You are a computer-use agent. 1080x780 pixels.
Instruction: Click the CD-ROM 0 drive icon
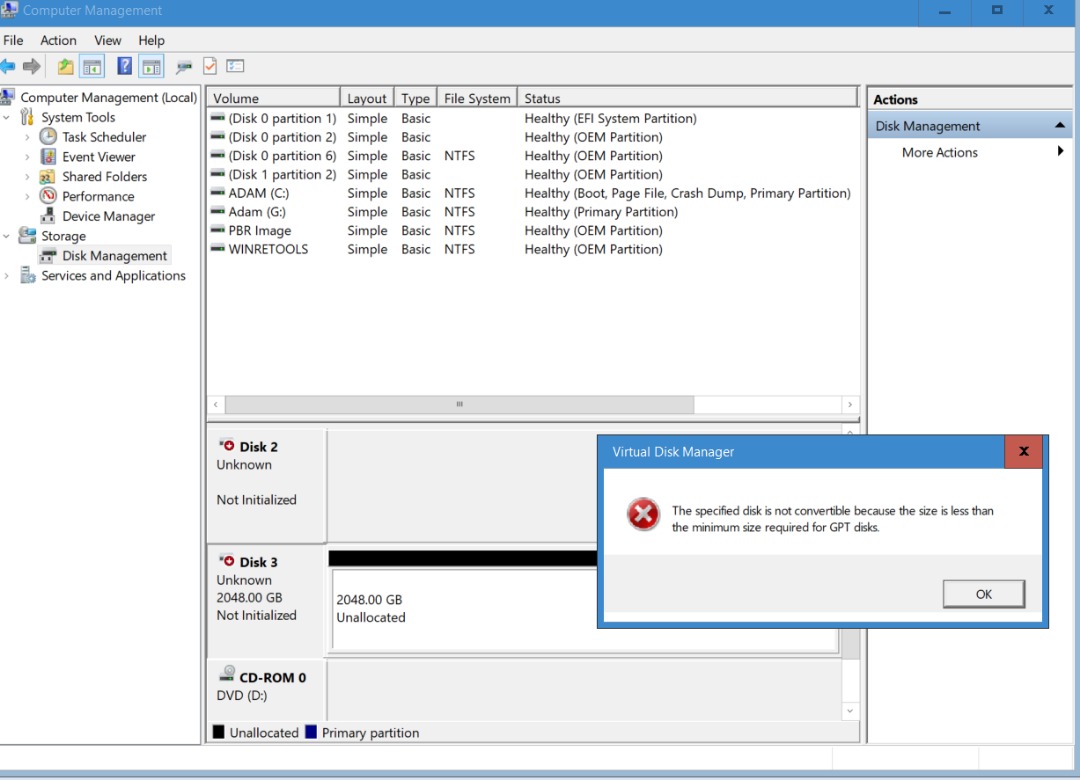point(227,674)
